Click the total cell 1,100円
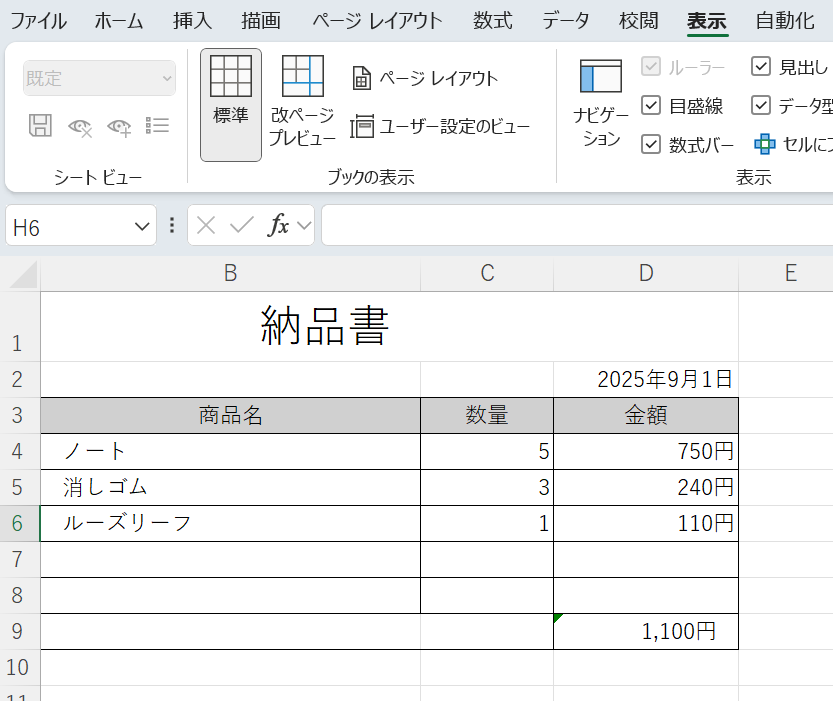Screen dimensions: 833x701 646,631
